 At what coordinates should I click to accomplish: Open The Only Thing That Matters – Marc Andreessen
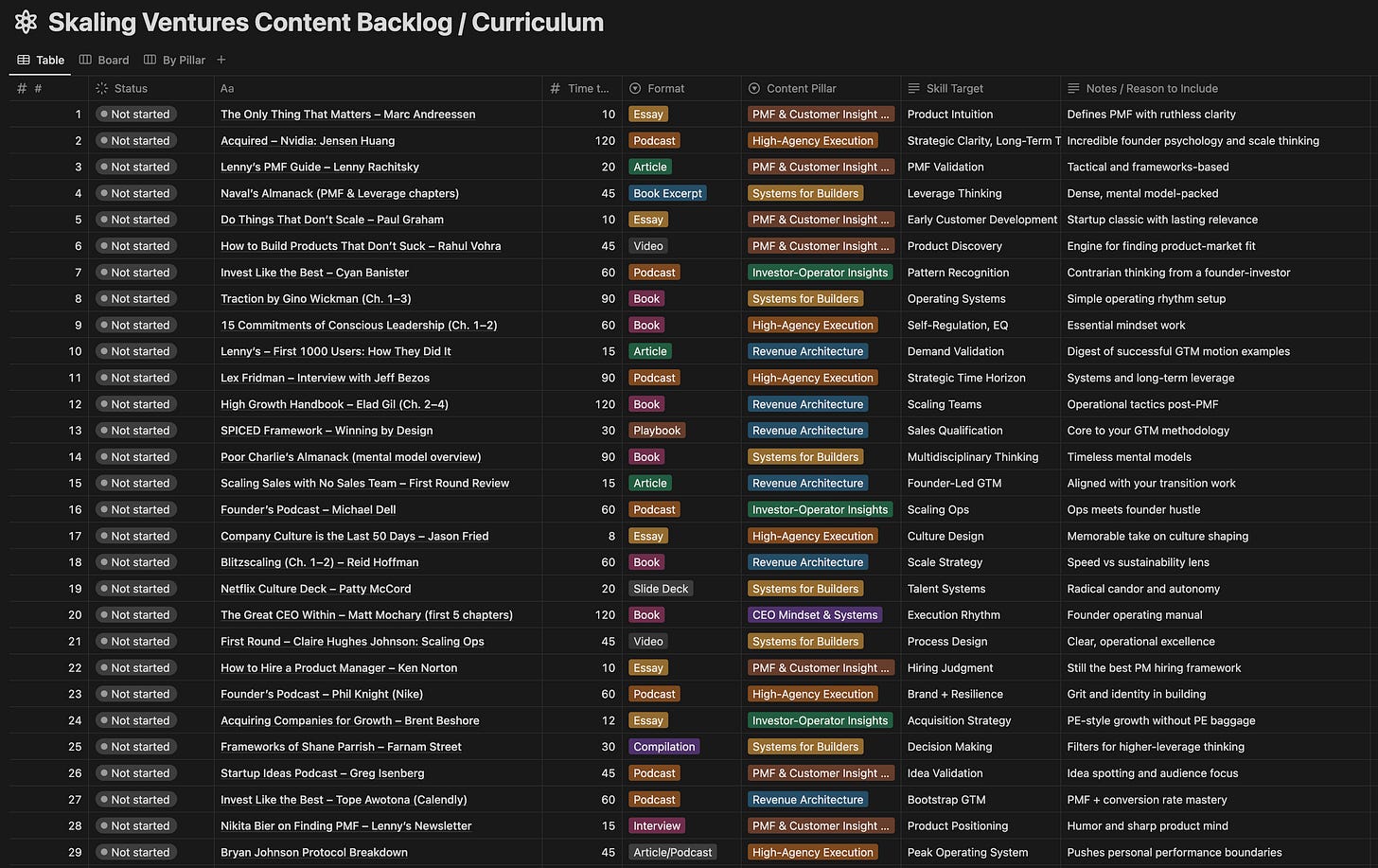click(x=348, y=115)
